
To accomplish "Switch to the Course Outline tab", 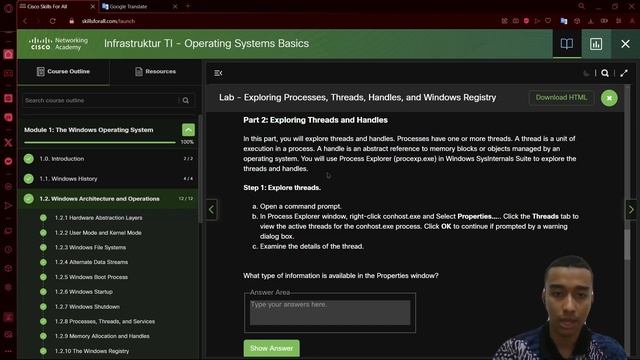I will pos(63,71).
